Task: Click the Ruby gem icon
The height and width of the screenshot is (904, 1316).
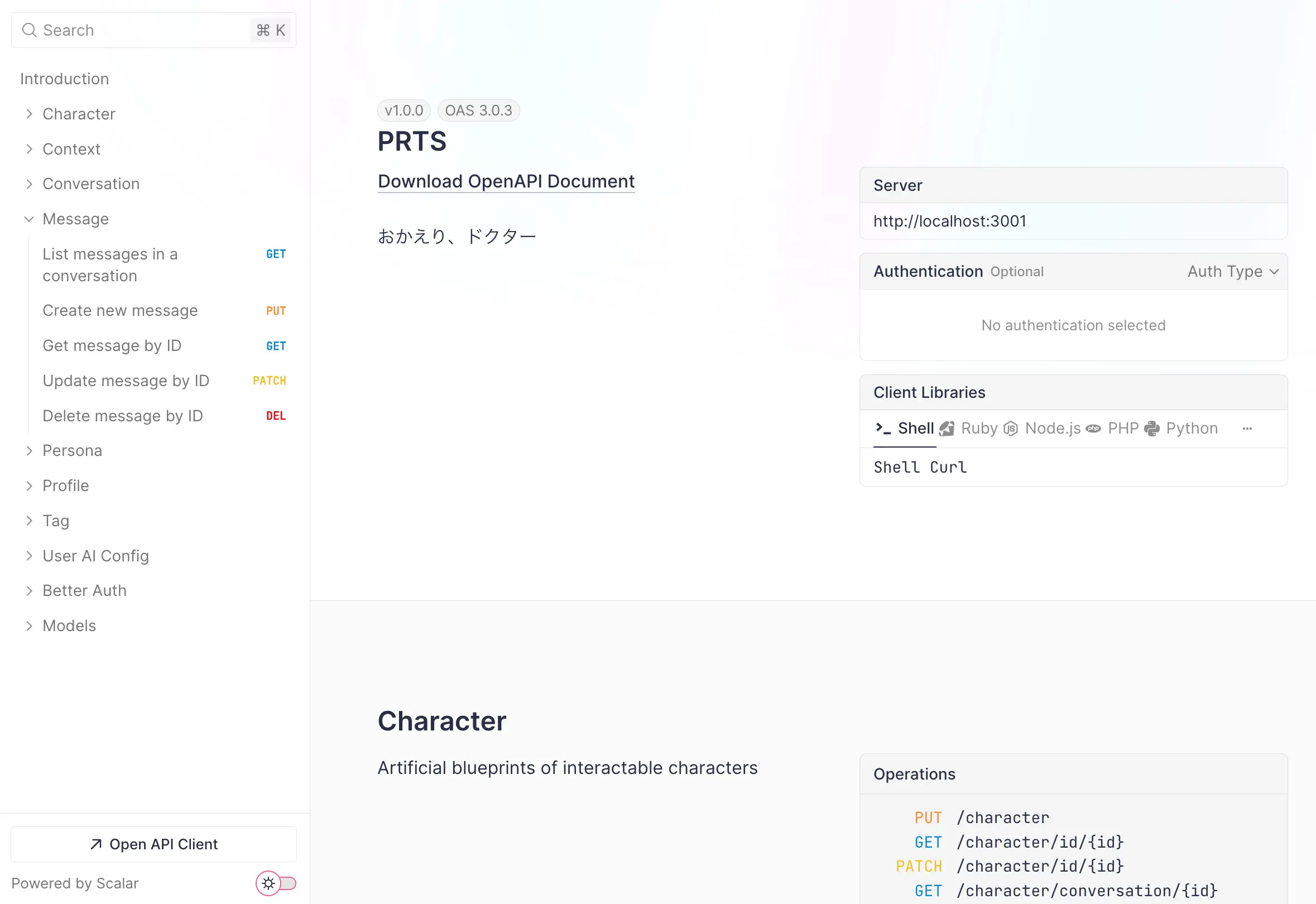Action: pyautogui.click(x=947, y=429)
